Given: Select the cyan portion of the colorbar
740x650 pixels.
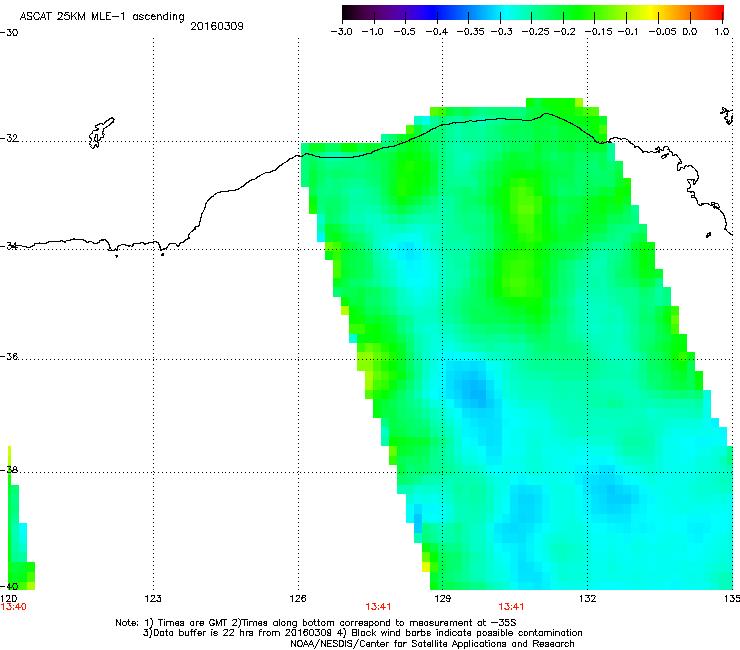Looking at the screenshot, I should click(x=505, y=13).
